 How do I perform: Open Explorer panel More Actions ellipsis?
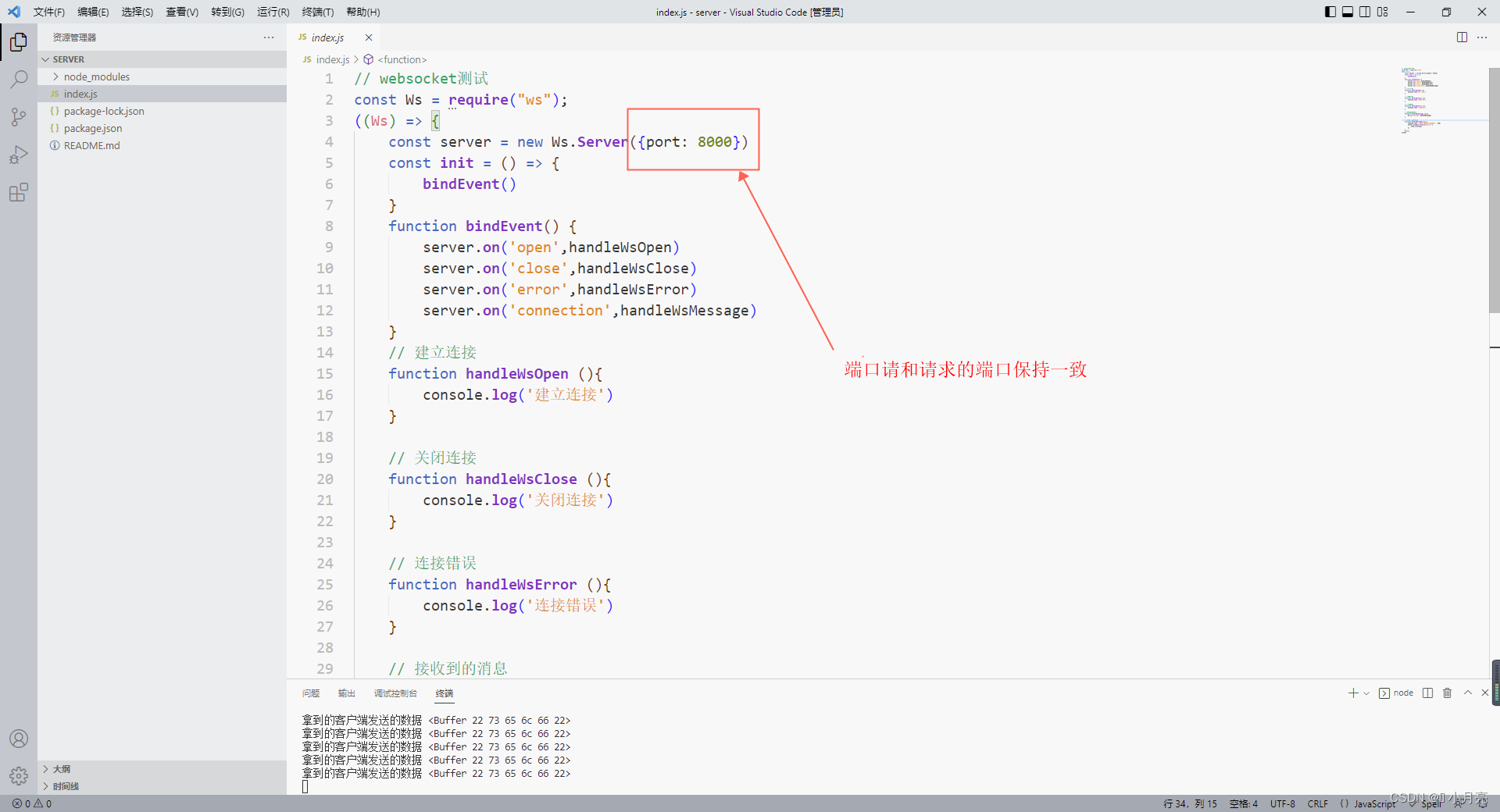coord(269,37)
